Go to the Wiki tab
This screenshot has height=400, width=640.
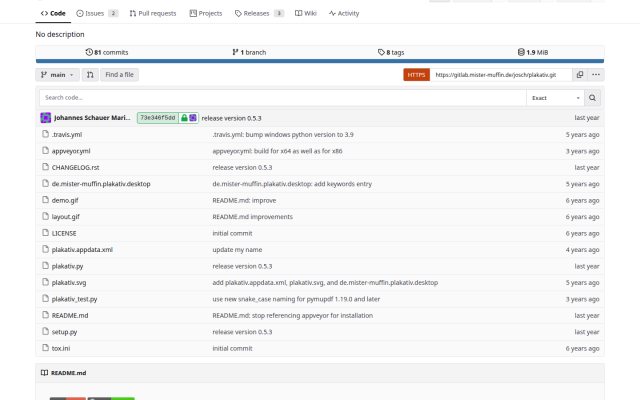click(x=306, y=13)
